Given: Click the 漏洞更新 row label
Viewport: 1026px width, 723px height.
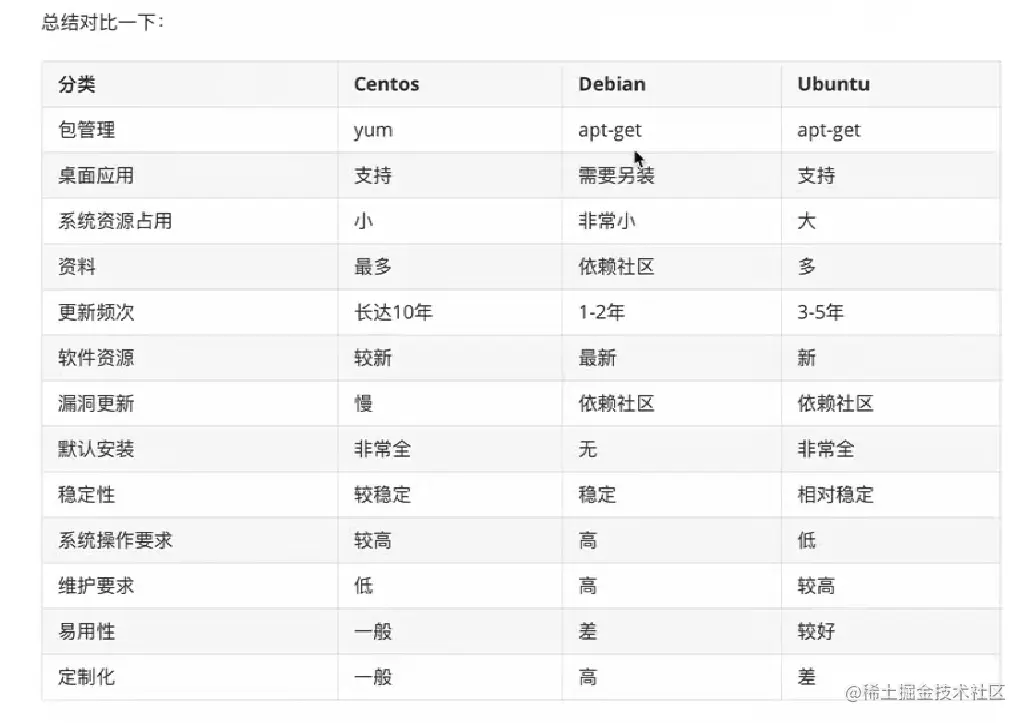Looking at the screenshot, I should 96,404.
